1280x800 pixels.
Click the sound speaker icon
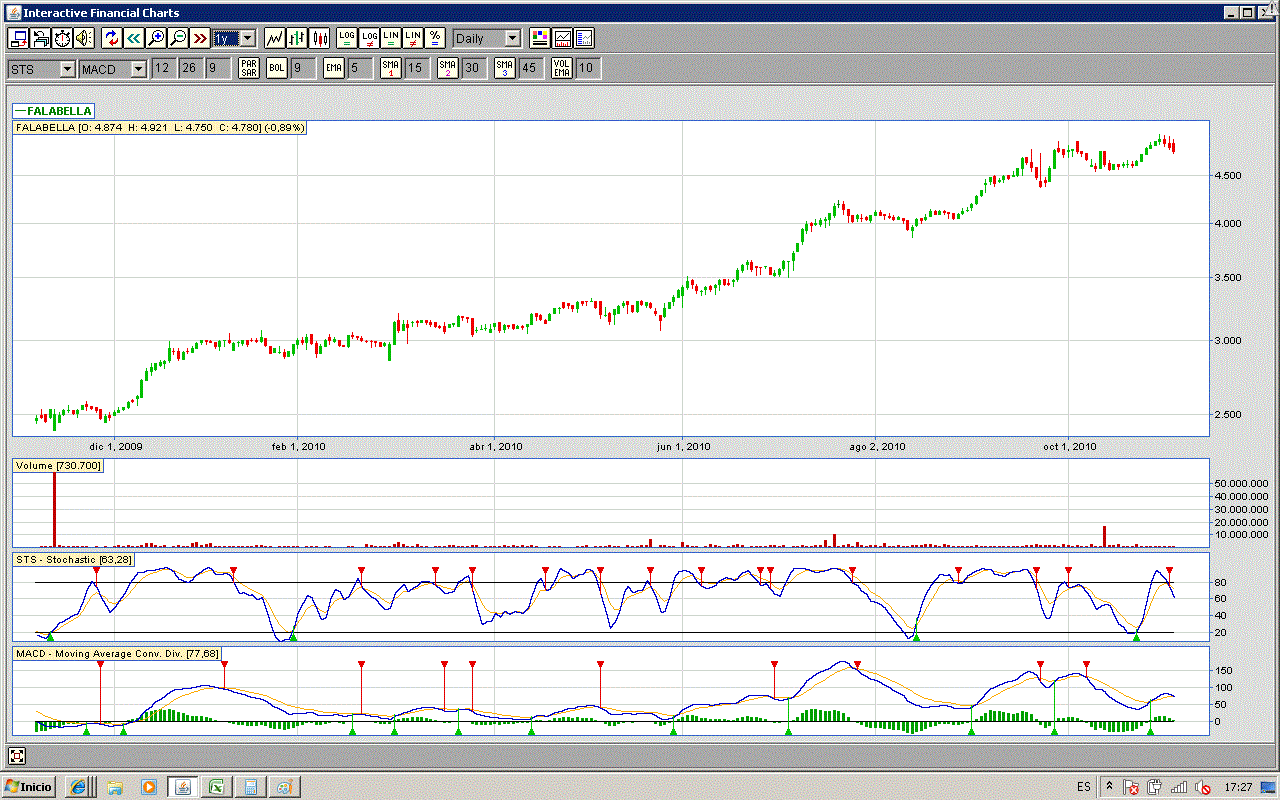pyautogui.click(x=83, y=38)
